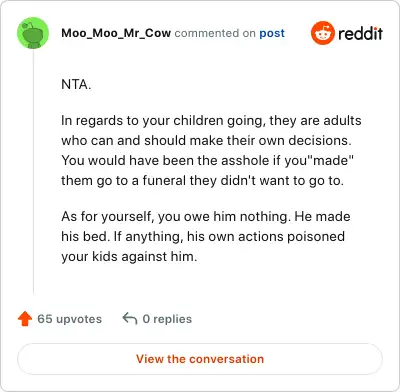The image size is (400, 392).
Task: Click the line "his bed. If anything"
Action: point(203,237)
